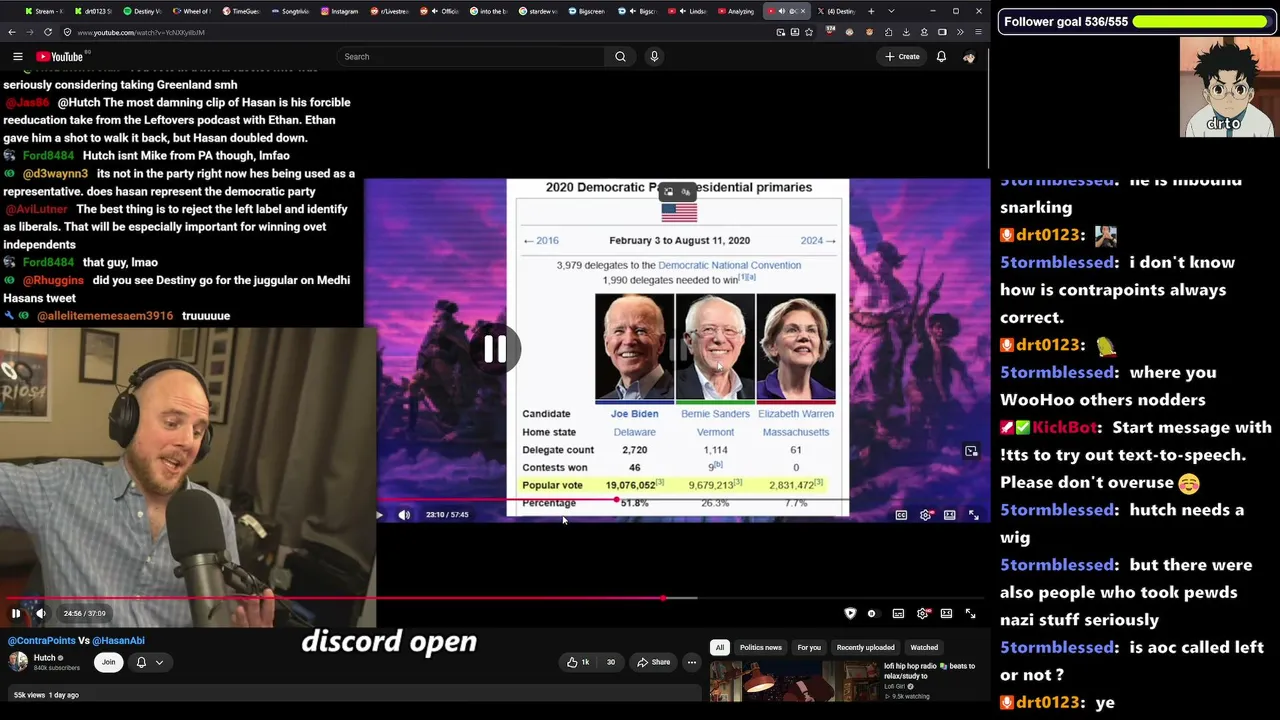Select the All filter chip
Image resolution: width=1280 pixels, height=720 pixels.
(719, 648)
